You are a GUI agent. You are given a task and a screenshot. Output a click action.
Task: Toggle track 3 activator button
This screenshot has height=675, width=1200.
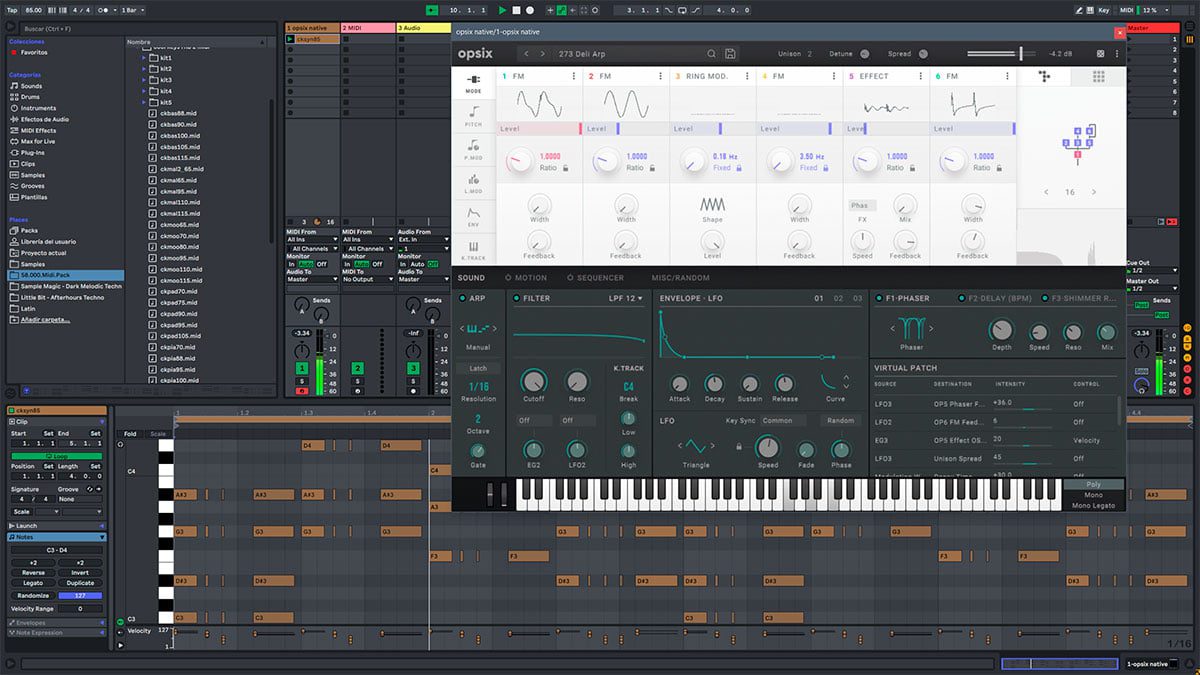412,369
